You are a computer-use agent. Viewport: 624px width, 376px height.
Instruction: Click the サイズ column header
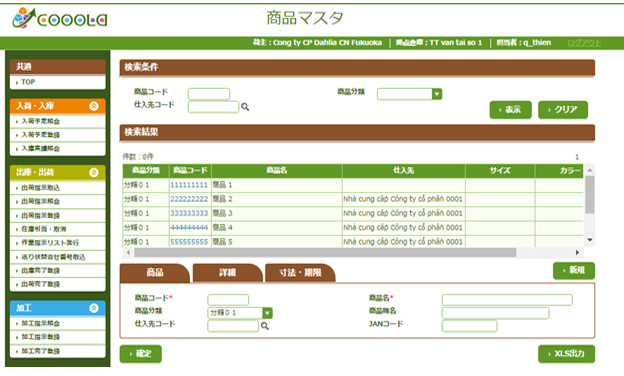500,171
